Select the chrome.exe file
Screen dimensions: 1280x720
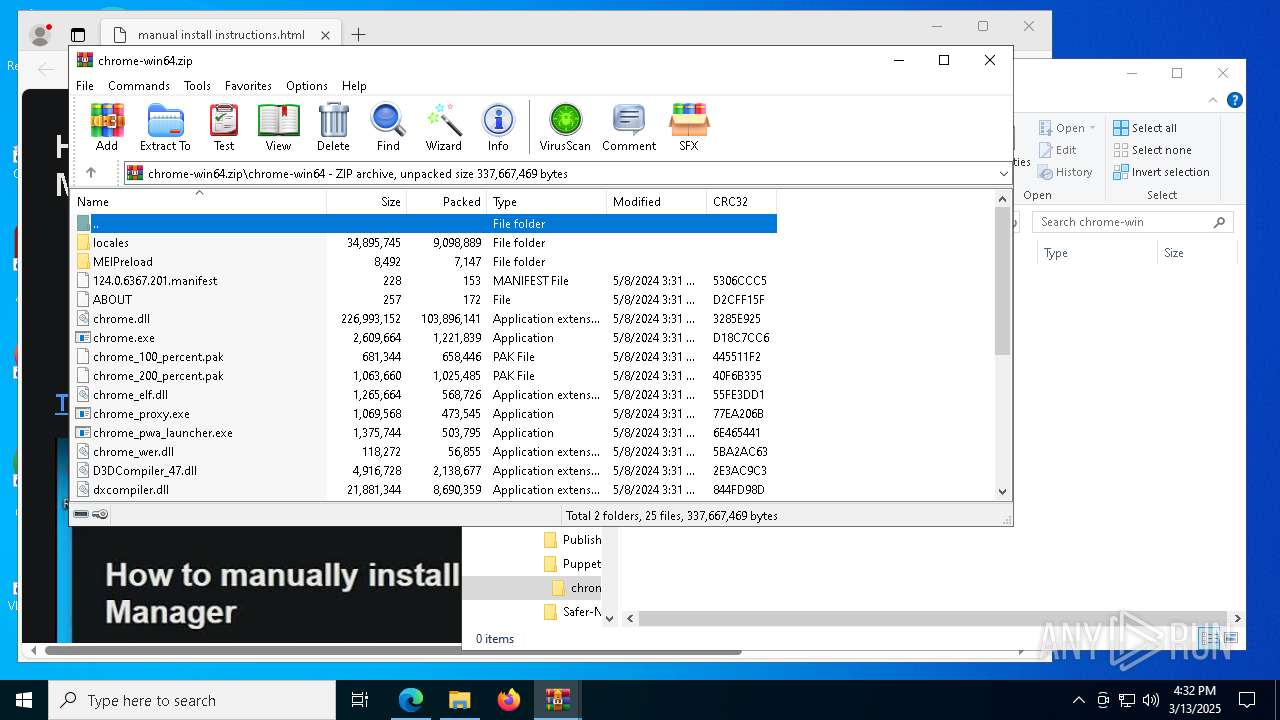point(425,338)
